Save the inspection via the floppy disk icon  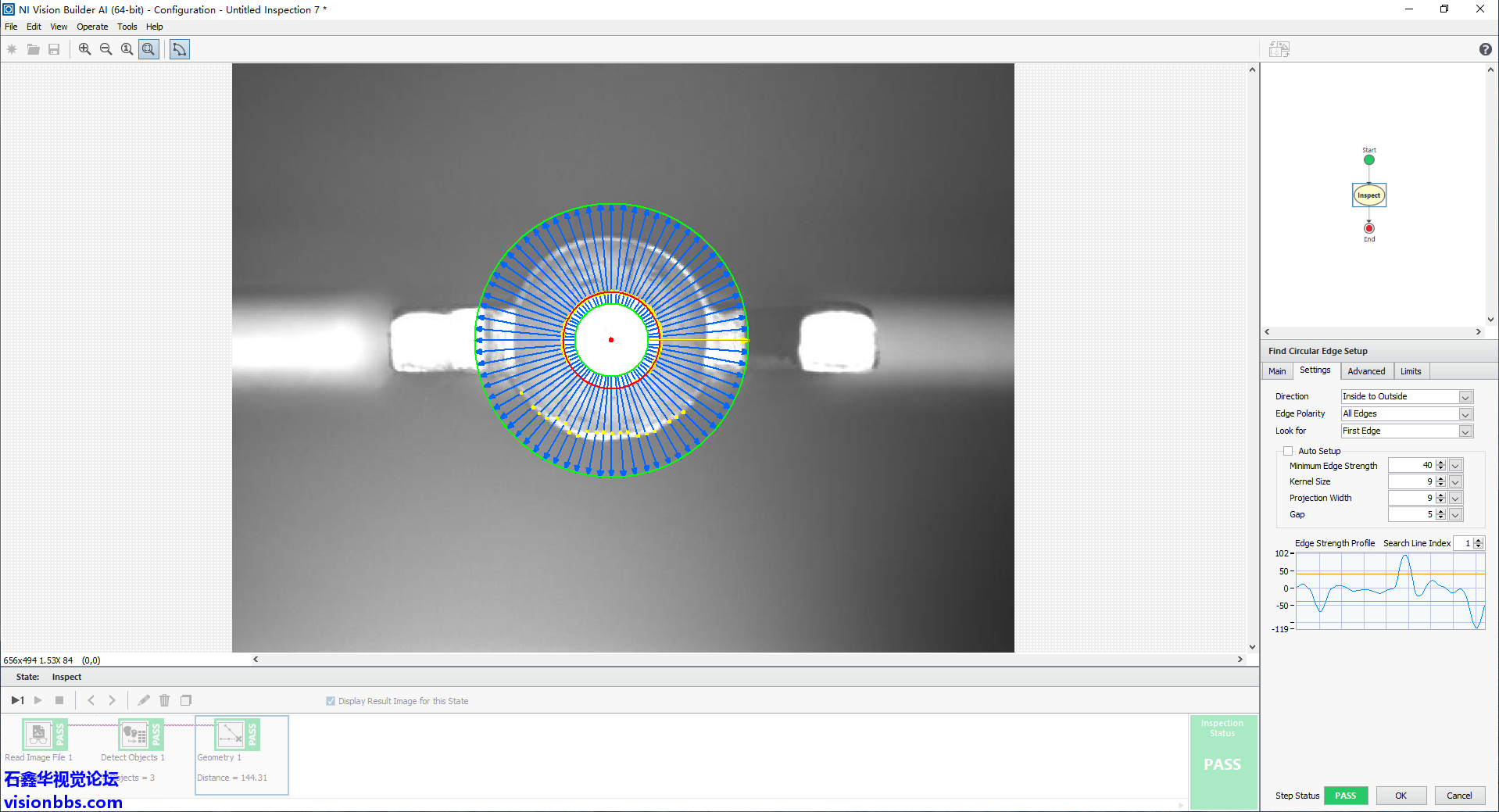point(54,49)
